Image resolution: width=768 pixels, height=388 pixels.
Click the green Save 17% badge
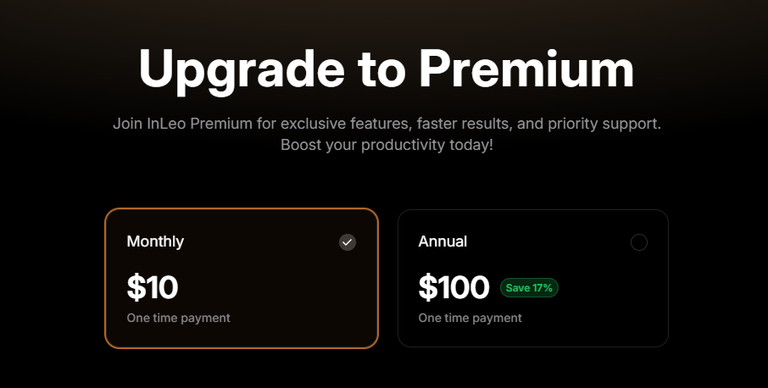[x=529, y=288]
